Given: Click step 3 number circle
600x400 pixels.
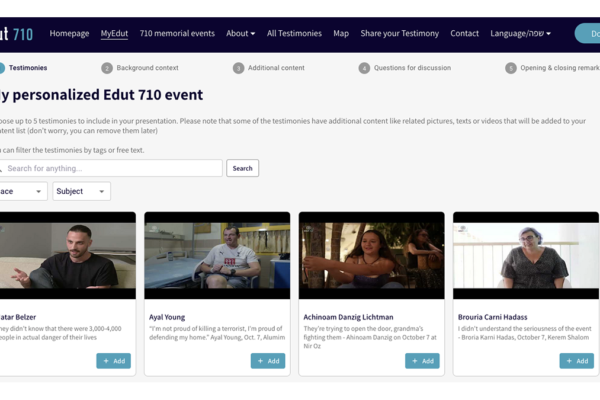Looking at the screenshot, I should point(238,68).
